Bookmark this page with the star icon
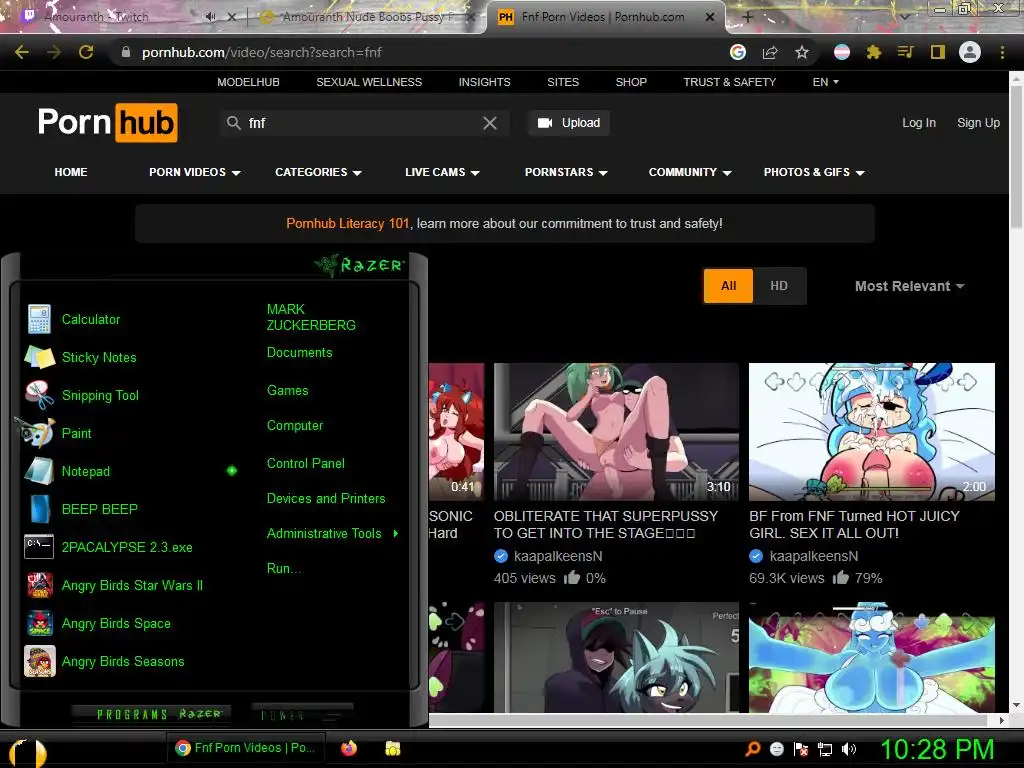 point(802,52)
